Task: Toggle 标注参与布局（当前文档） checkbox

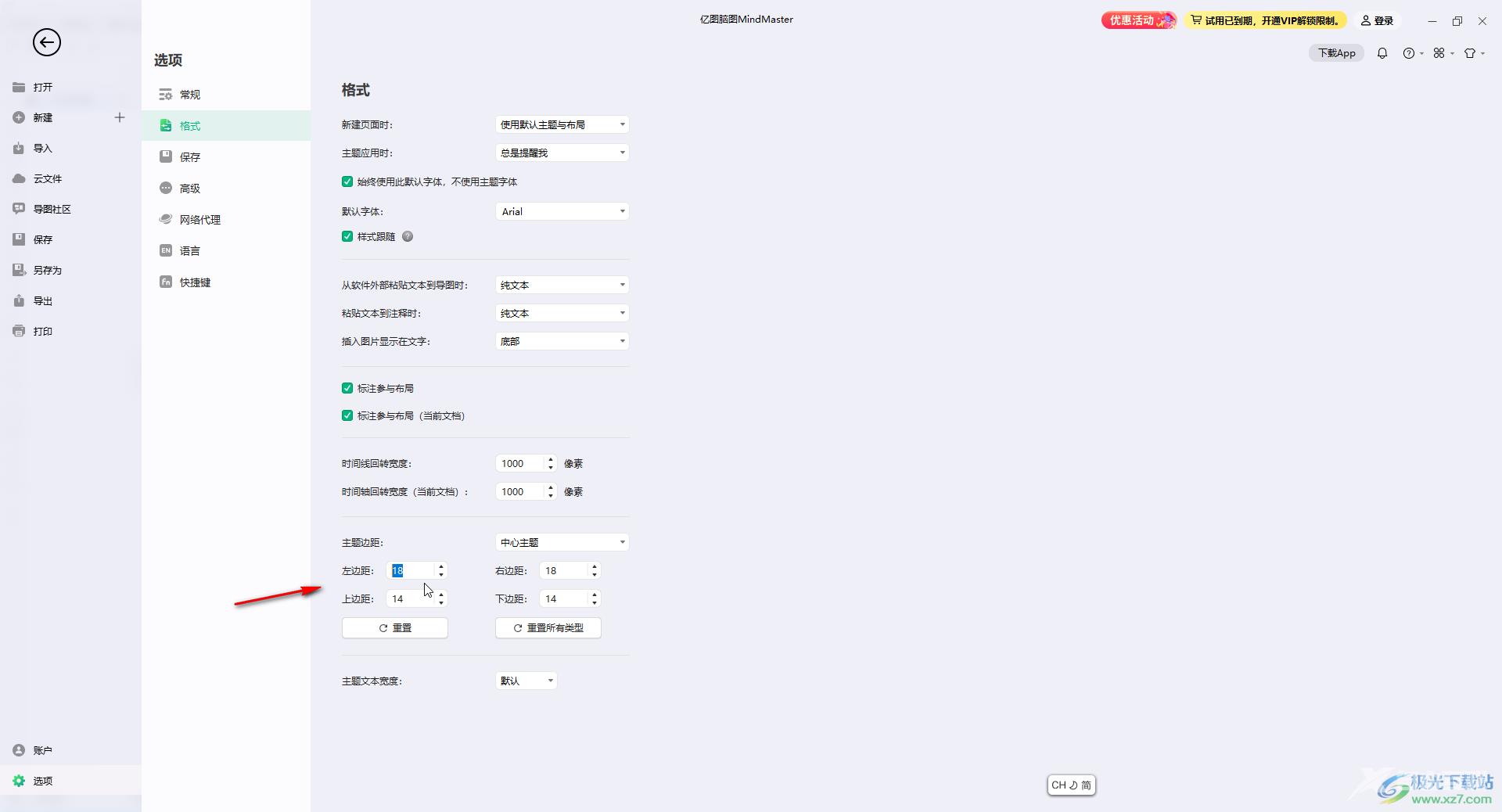Action: (347, 415)
